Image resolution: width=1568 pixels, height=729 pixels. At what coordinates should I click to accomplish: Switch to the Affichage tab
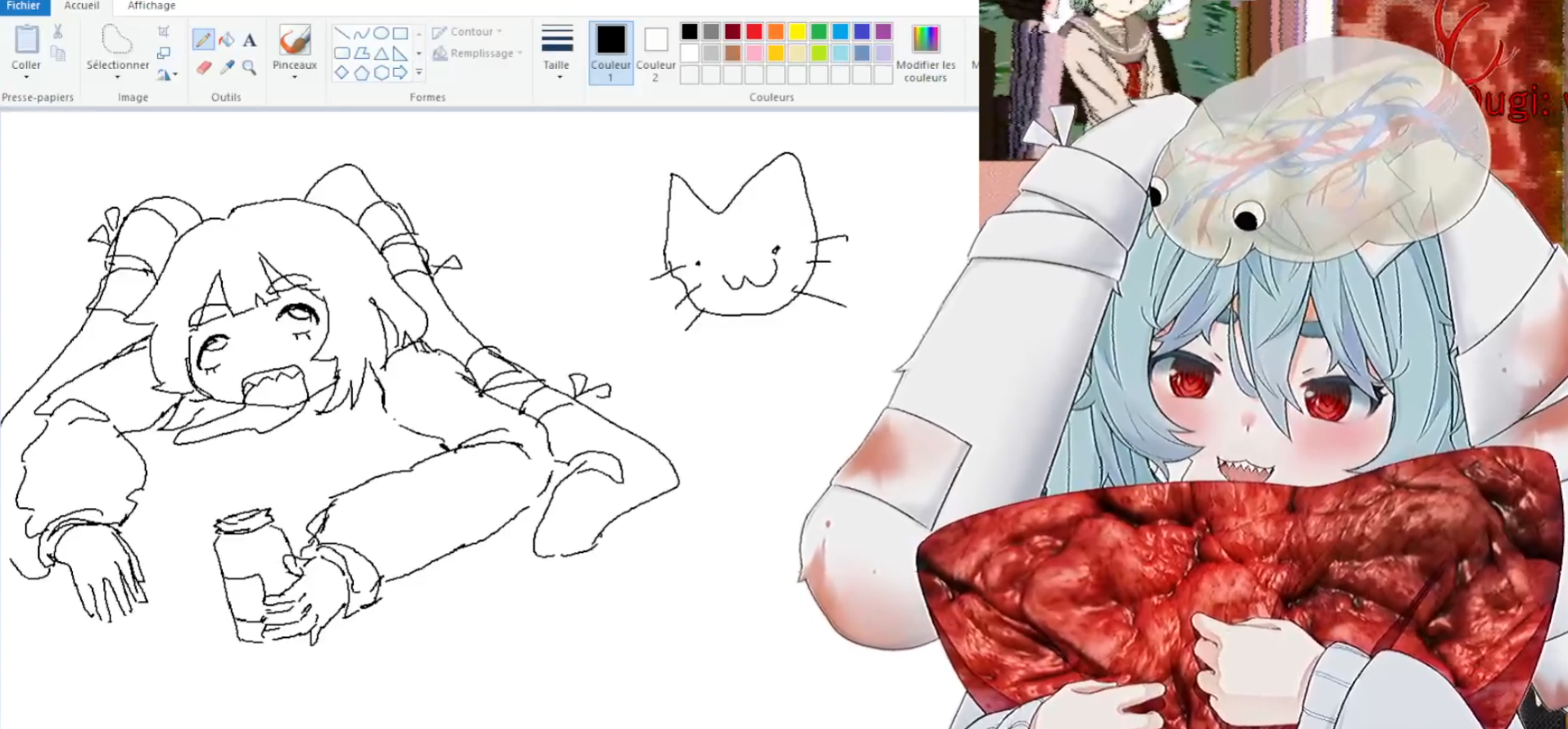point(152,6)
